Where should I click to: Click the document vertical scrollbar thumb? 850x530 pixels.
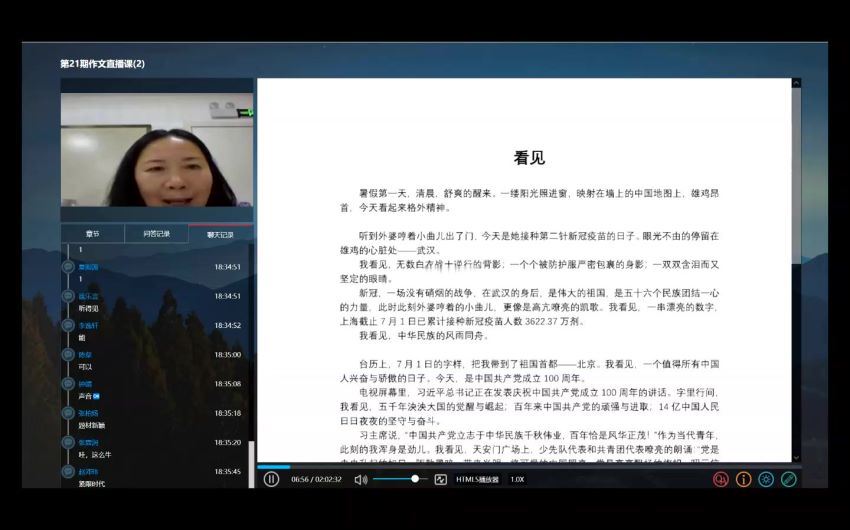[x=796, y=176]
